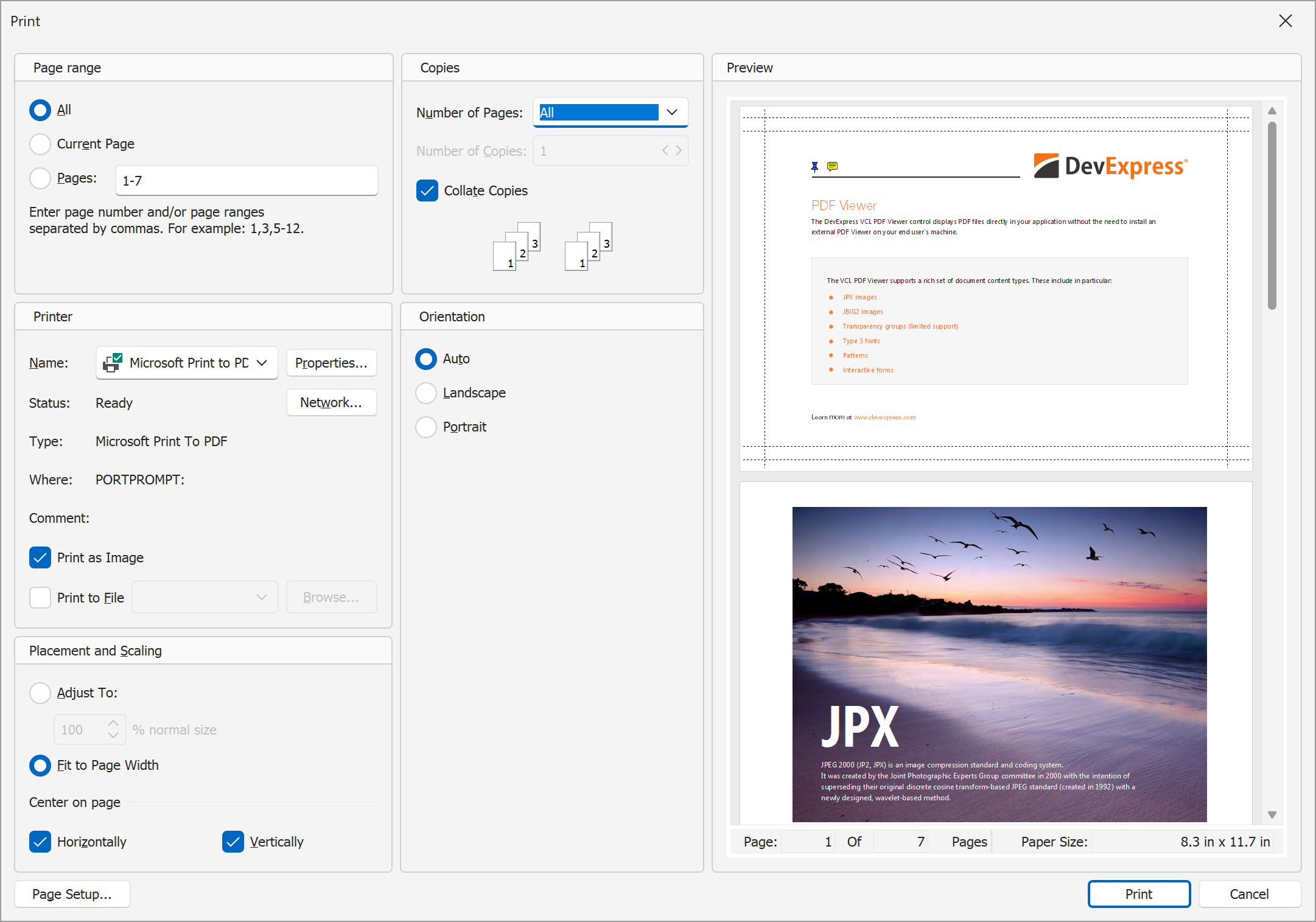This screenshot has height=922, width=1316.
Task: Disable the Print as Image checkbox
Action: [x=40, y=557]
